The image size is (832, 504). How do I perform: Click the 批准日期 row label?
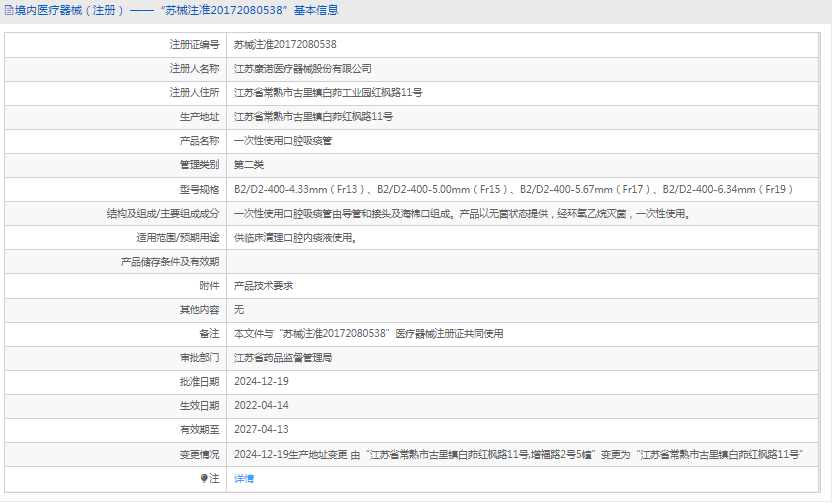[x=200, y=381]
